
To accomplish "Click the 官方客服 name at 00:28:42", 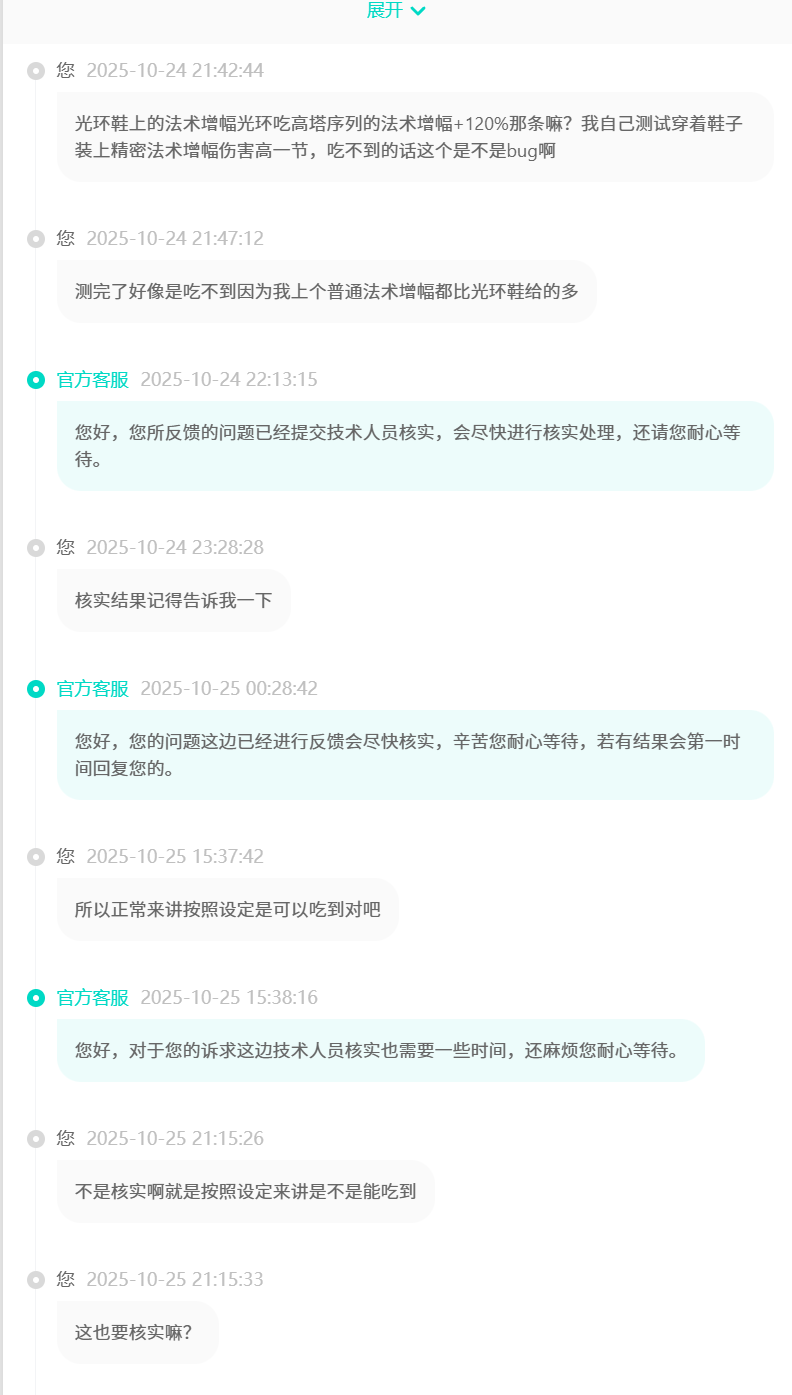I will tap(93, 689).
